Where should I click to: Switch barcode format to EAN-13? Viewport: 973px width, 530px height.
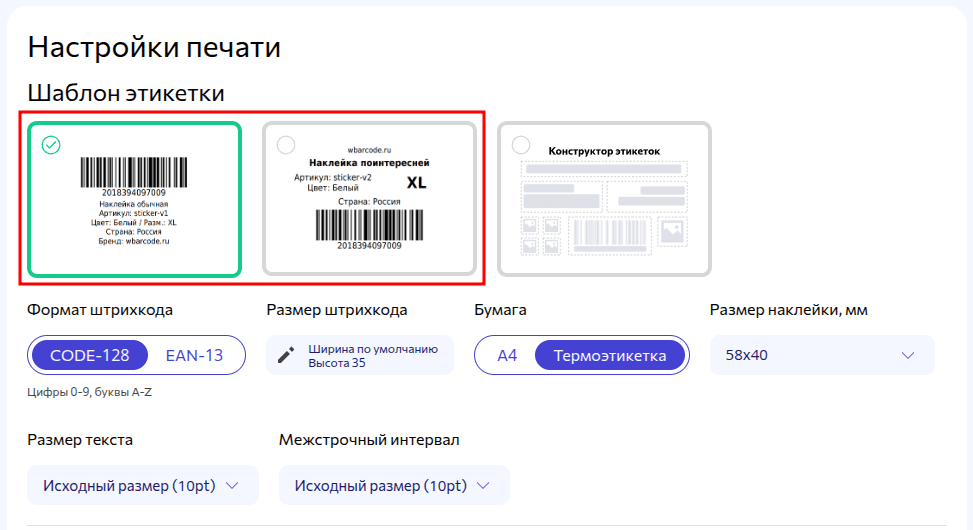194,355
